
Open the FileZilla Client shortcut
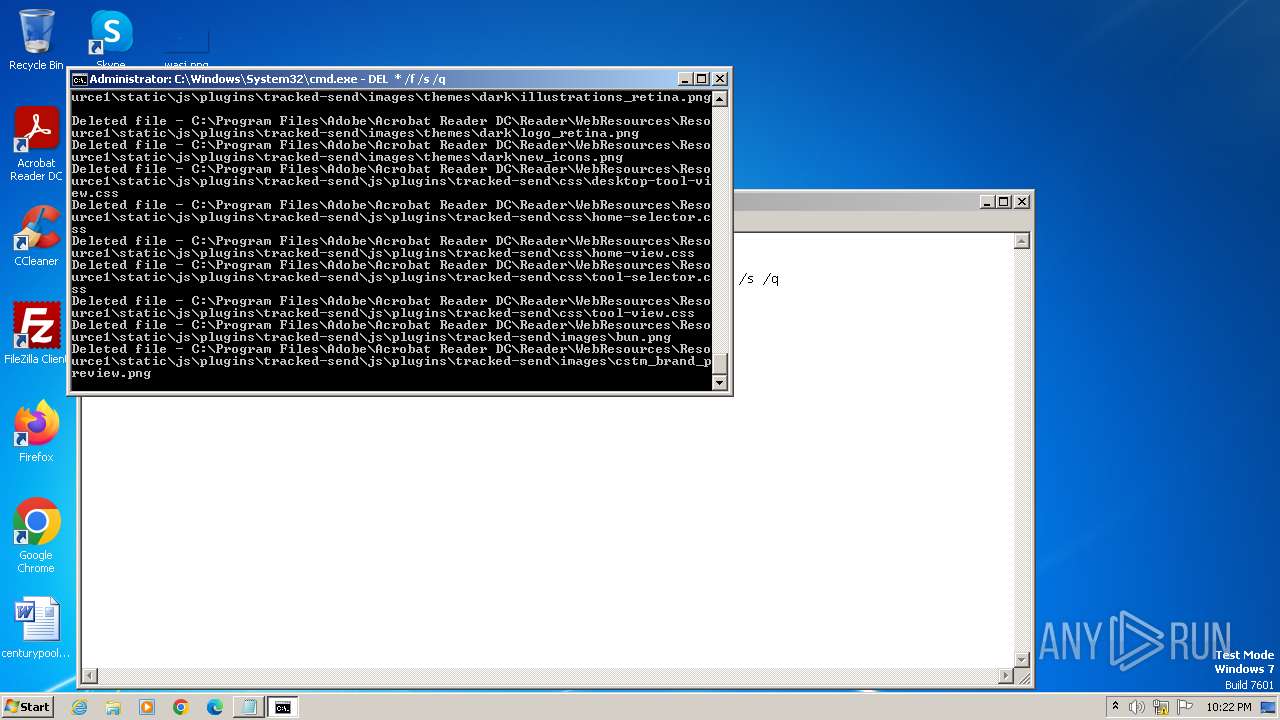tap(36, 333)
